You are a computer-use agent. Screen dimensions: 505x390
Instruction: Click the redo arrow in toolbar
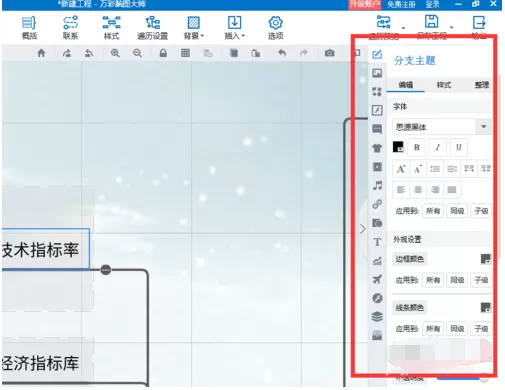coord(304,53)
